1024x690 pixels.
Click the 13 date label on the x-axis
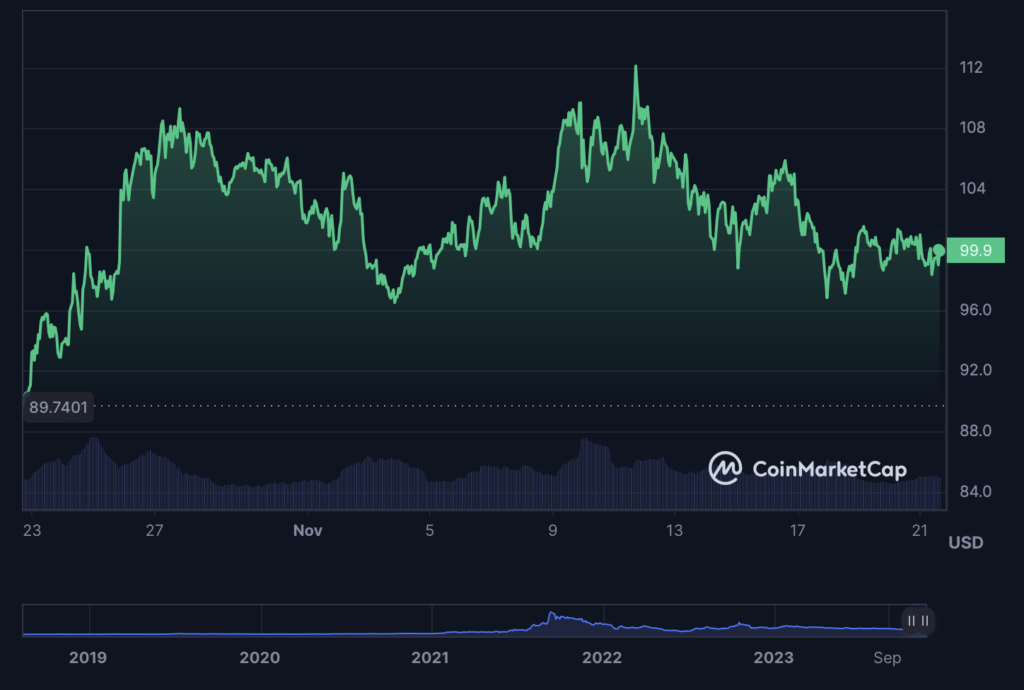coord(674,530)
